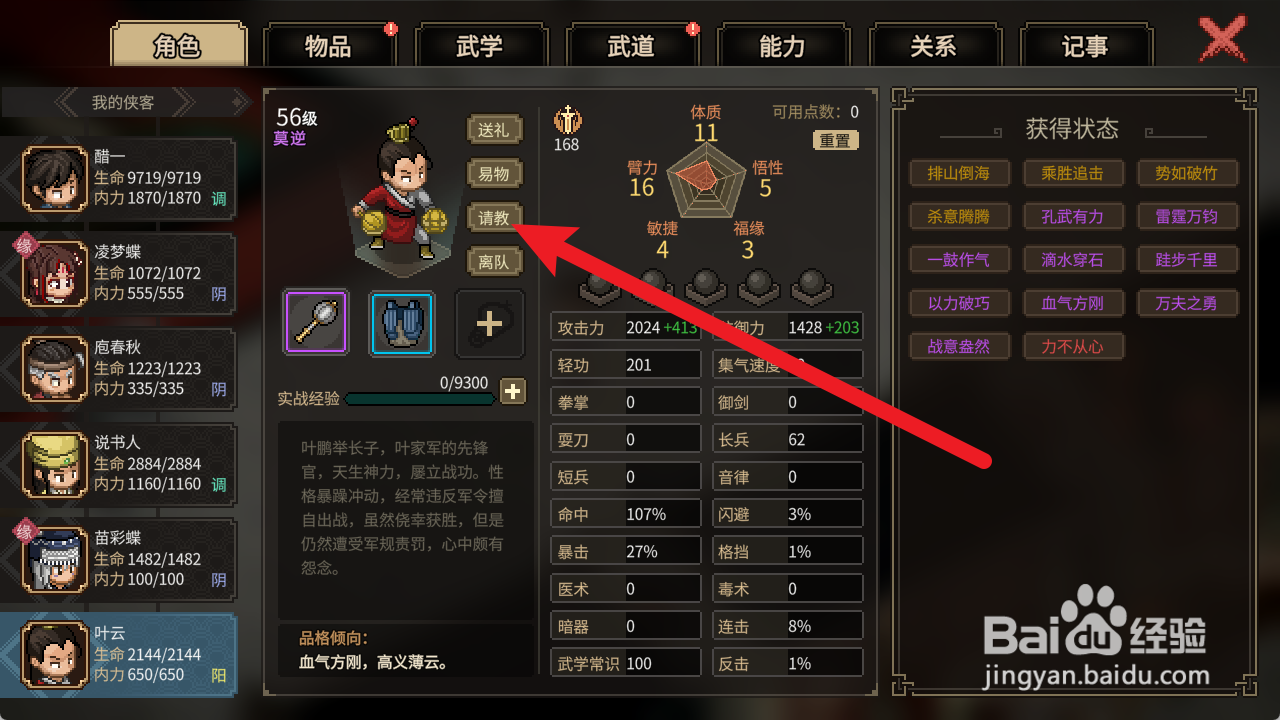View the 排山倒海 status tag
1280x720 pixels.
point(959,173)
